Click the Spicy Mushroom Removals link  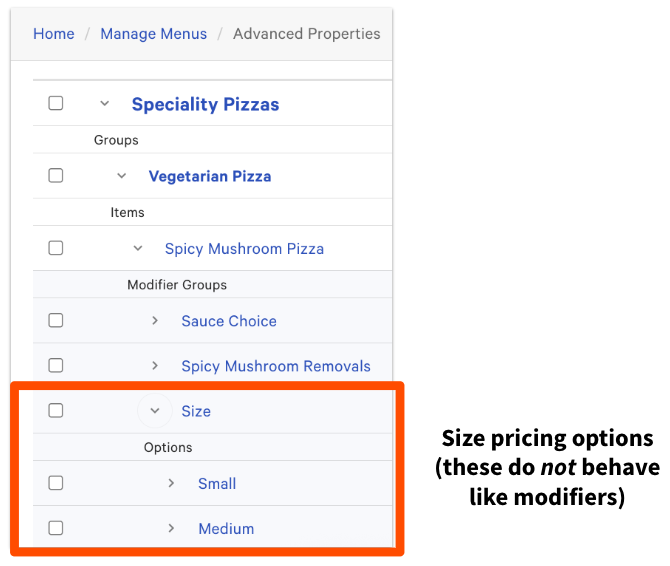[x=276, y=366]
